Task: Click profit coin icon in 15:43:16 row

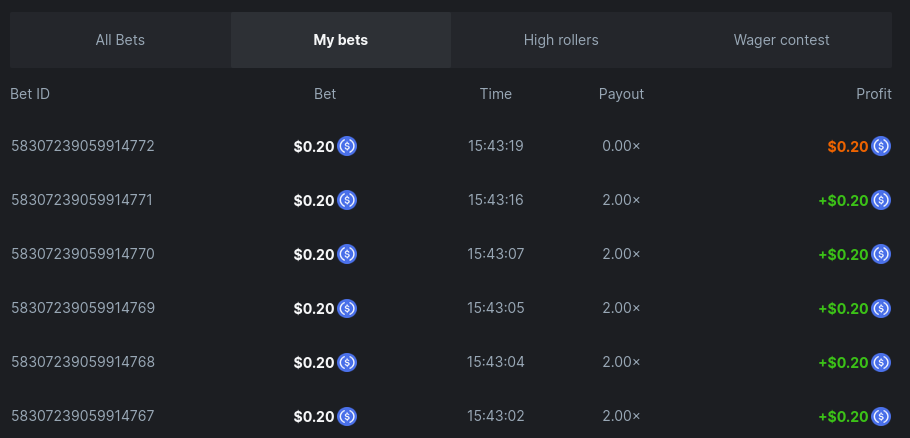Action: 881,200
